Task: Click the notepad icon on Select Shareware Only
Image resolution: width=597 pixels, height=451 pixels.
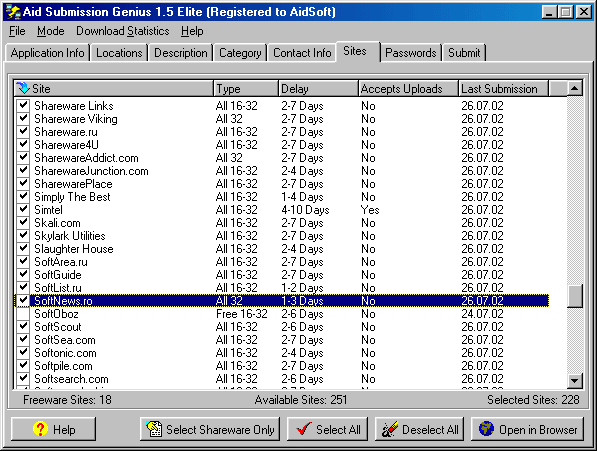Action: (154, 429)
